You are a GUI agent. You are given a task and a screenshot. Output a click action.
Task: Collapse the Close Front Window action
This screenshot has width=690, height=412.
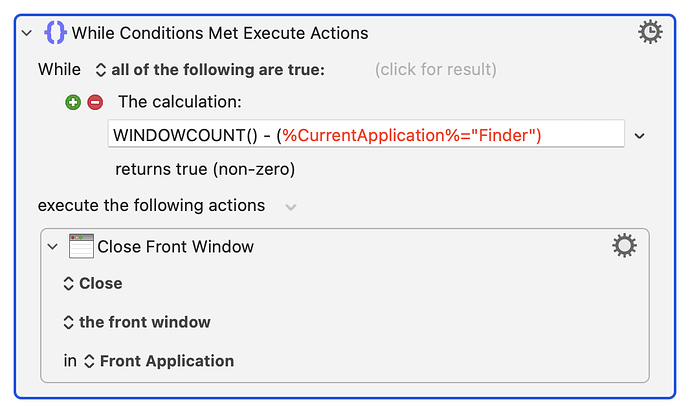53,247
